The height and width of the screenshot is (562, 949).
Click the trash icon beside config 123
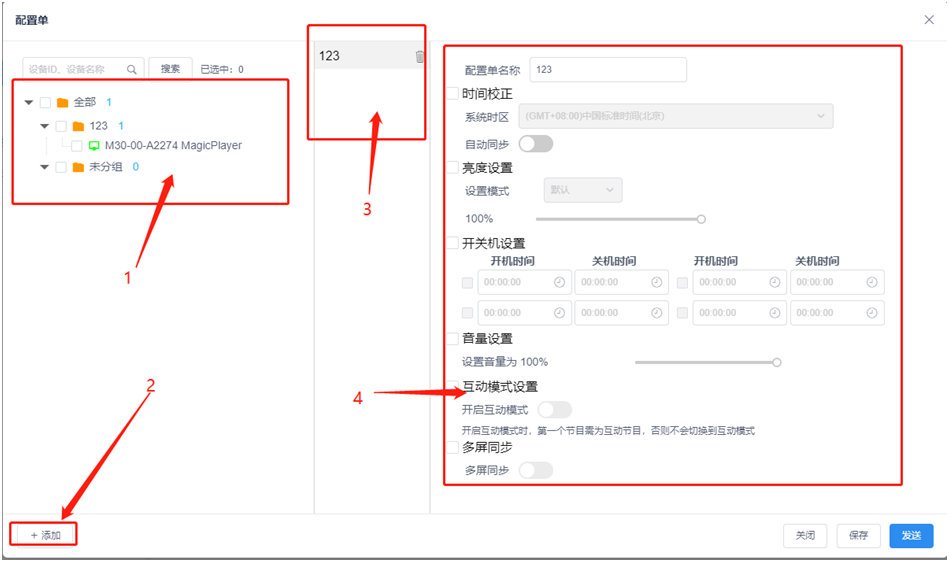(420, 57)
